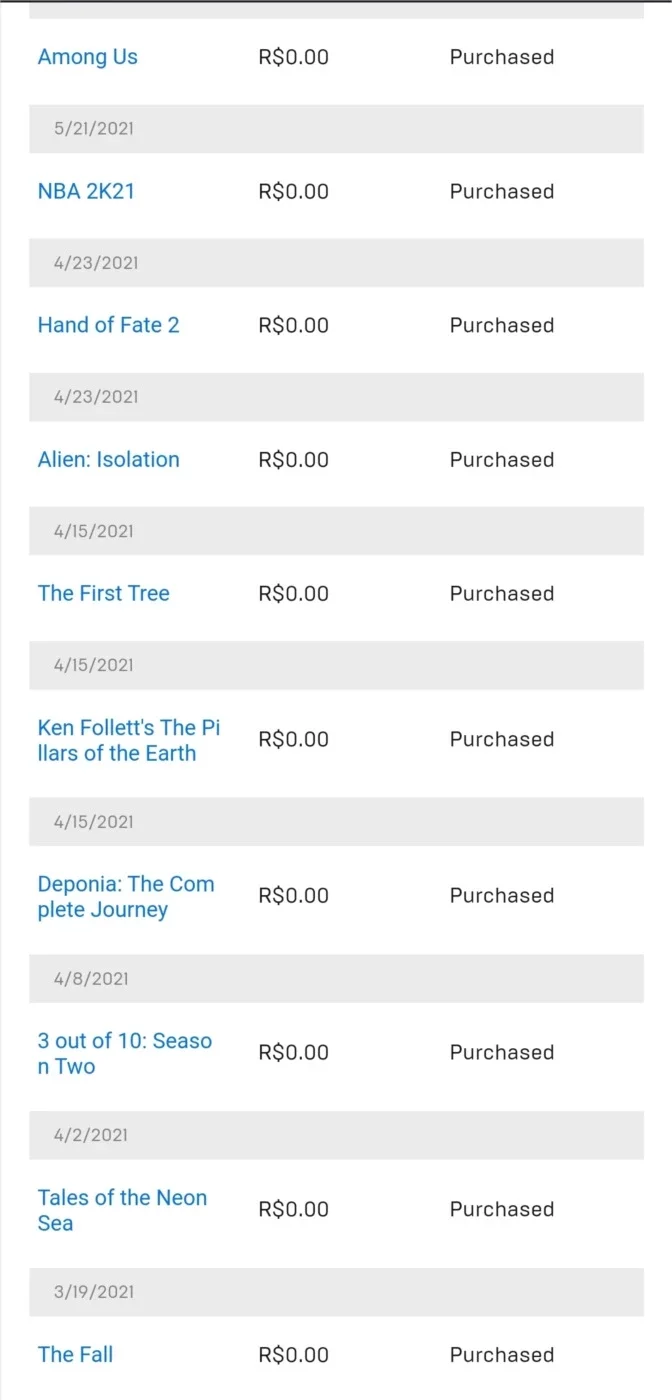This screenshot has height=1400, width=672.
Task: Open 3 out of 10: Season Two
Action: pyautogui.click(x=125, y=1053)
